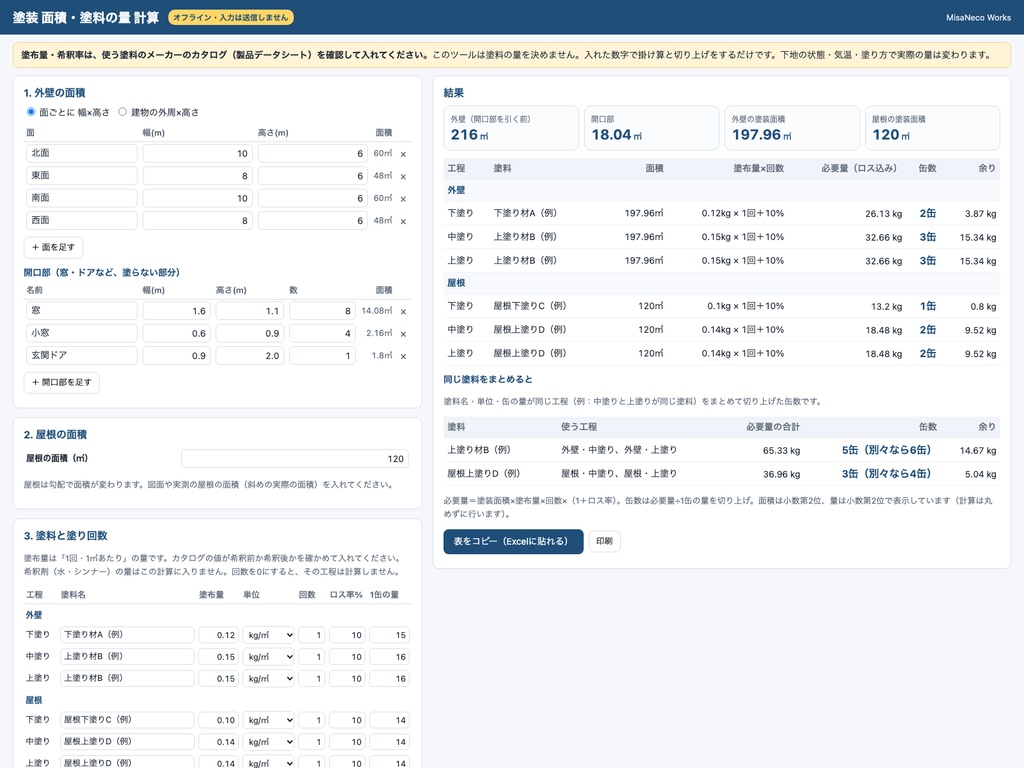1024x768 pixels.
Task: Edit the 東面 height field
Action: [313, 176]
